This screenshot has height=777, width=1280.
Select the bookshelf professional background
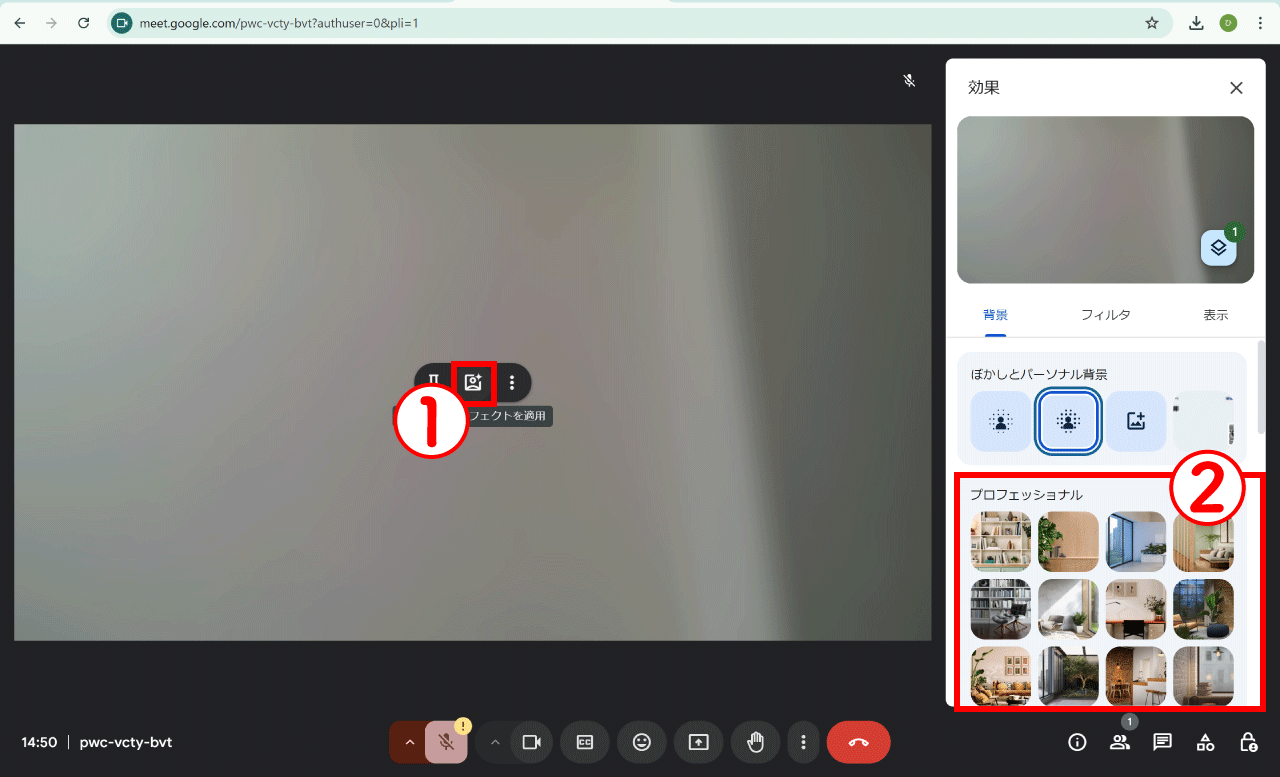tap(1000, 541)
